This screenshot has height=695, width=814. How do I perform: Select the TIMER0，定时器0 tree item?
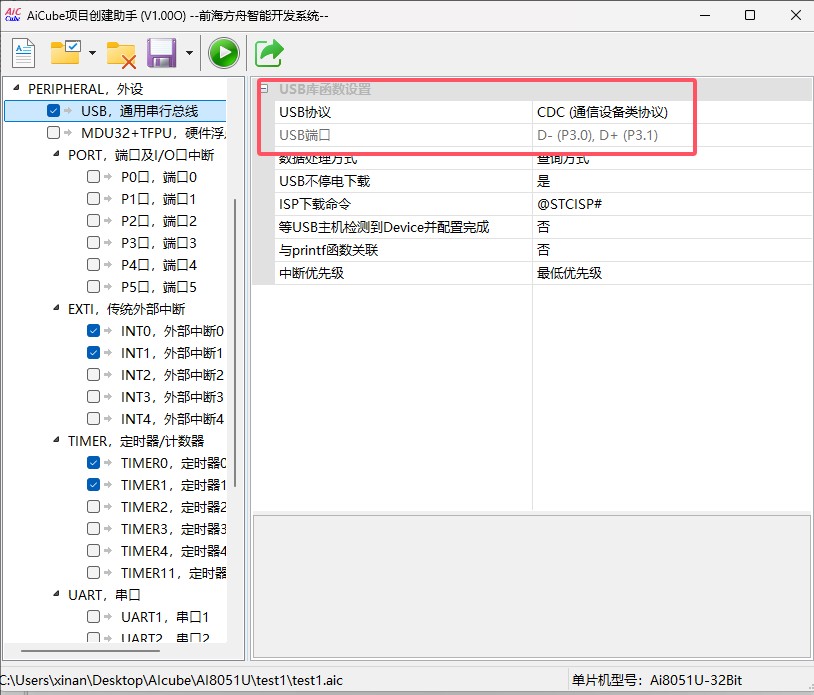[x=173, y=463]
